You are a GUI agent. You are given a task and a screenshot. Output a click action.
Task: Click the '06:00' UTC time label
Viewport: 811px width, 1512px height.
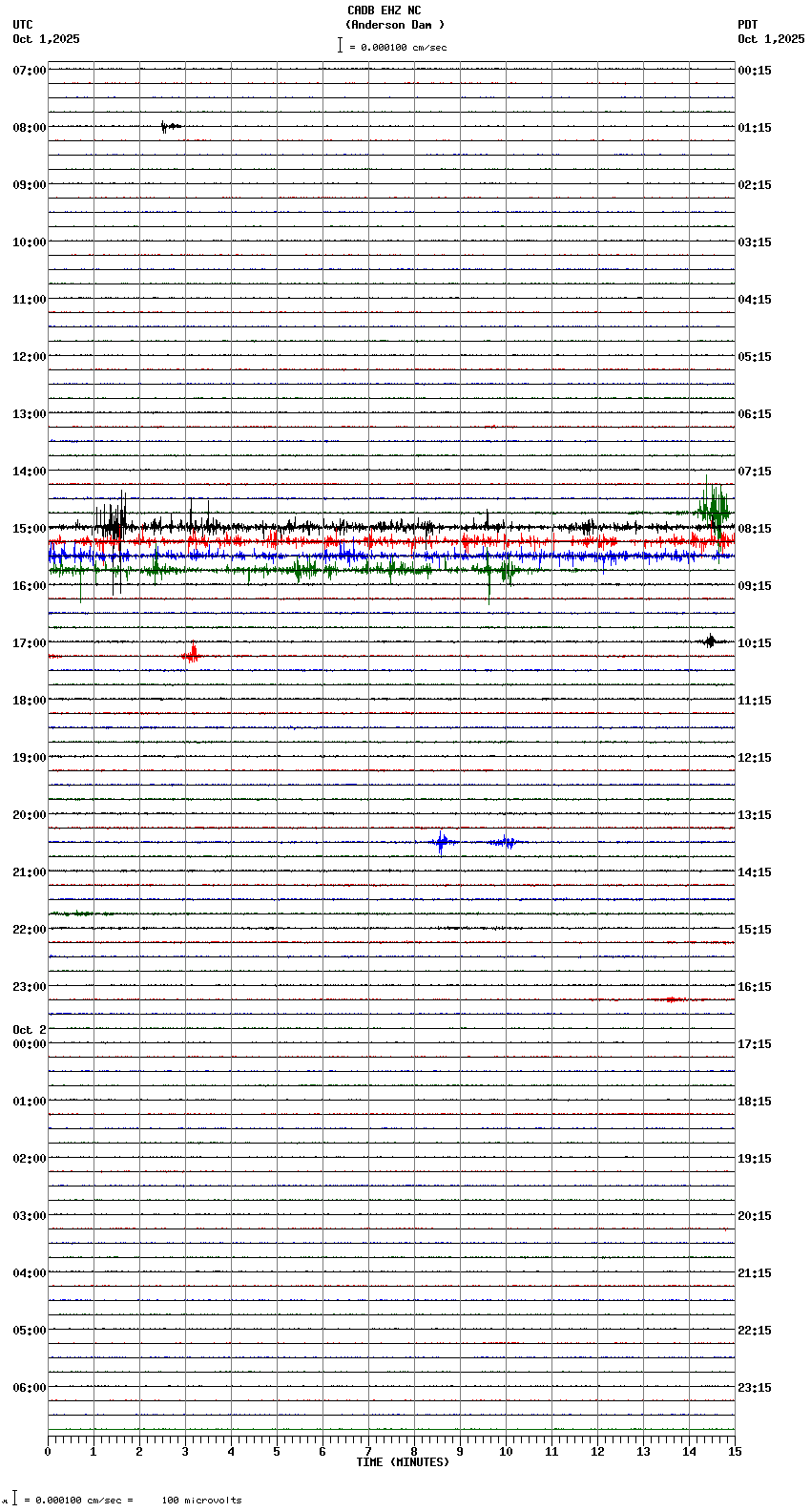(x=30, y=1388)
